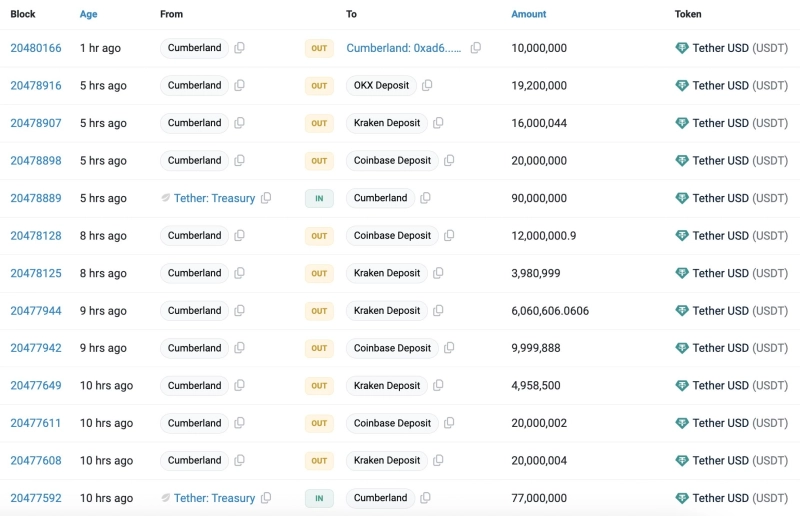Open block 20478889 details

click(36, 198)
